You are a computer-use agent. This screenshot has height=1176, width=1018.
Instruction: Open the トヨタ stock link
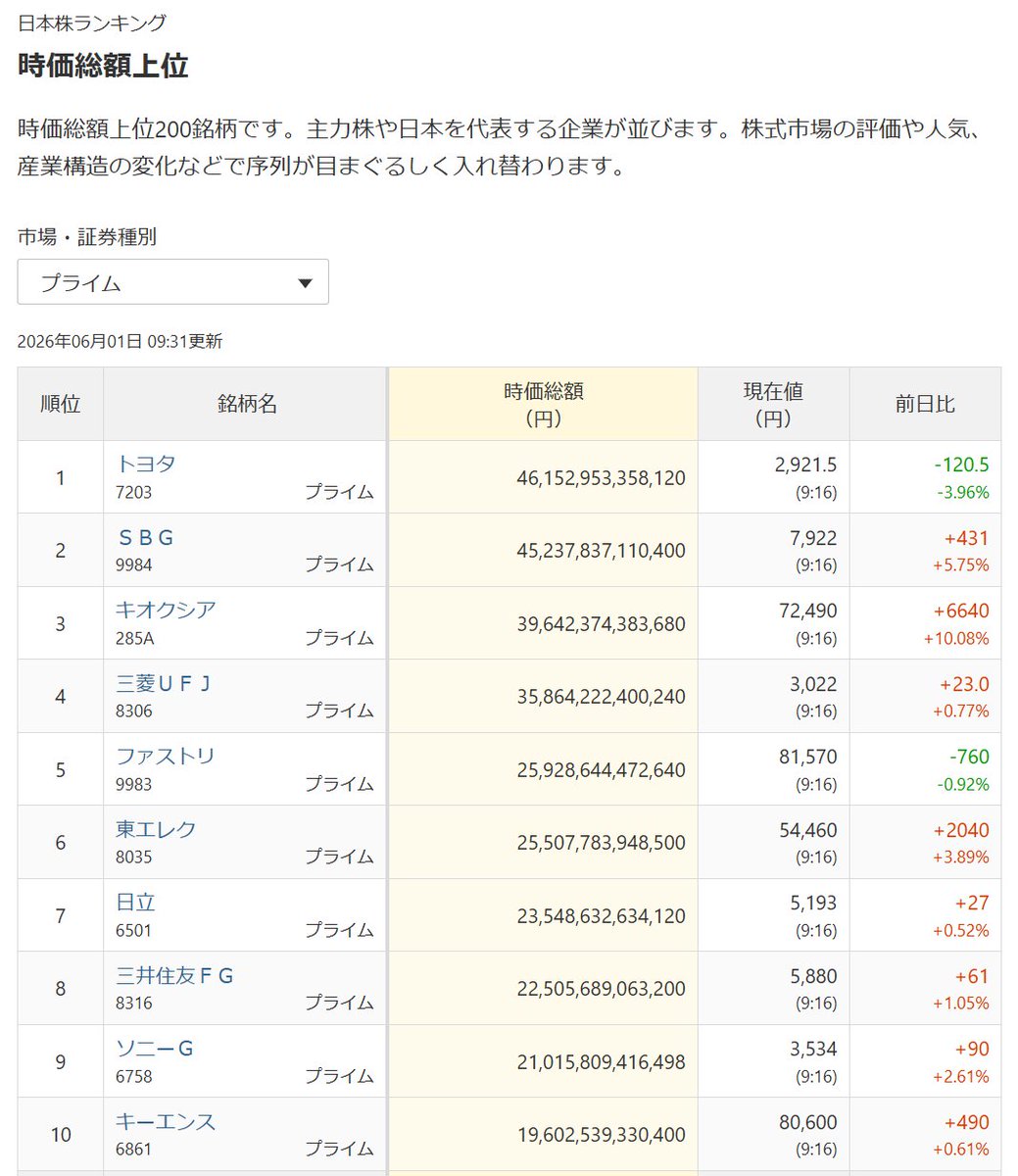(145, 464)
